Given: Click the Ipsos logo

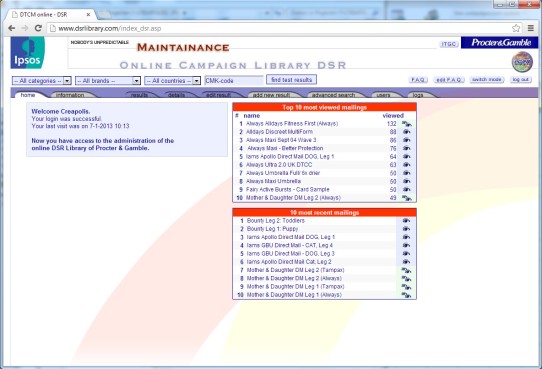Looking at the screenshot, I should coord(28,53).
